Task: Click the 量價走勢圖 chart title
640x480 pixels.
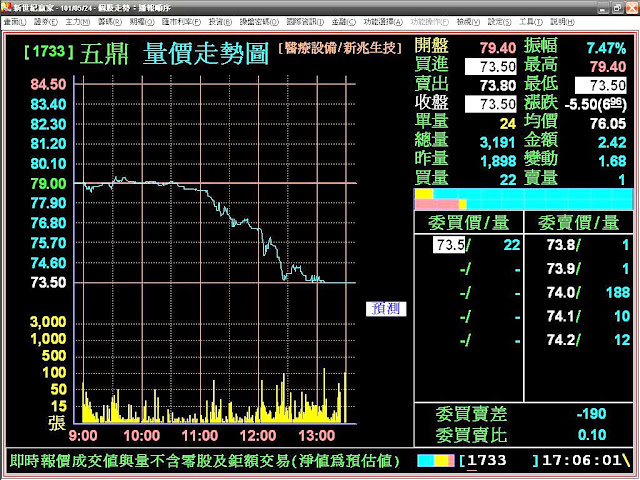Action: click(206, 53)
